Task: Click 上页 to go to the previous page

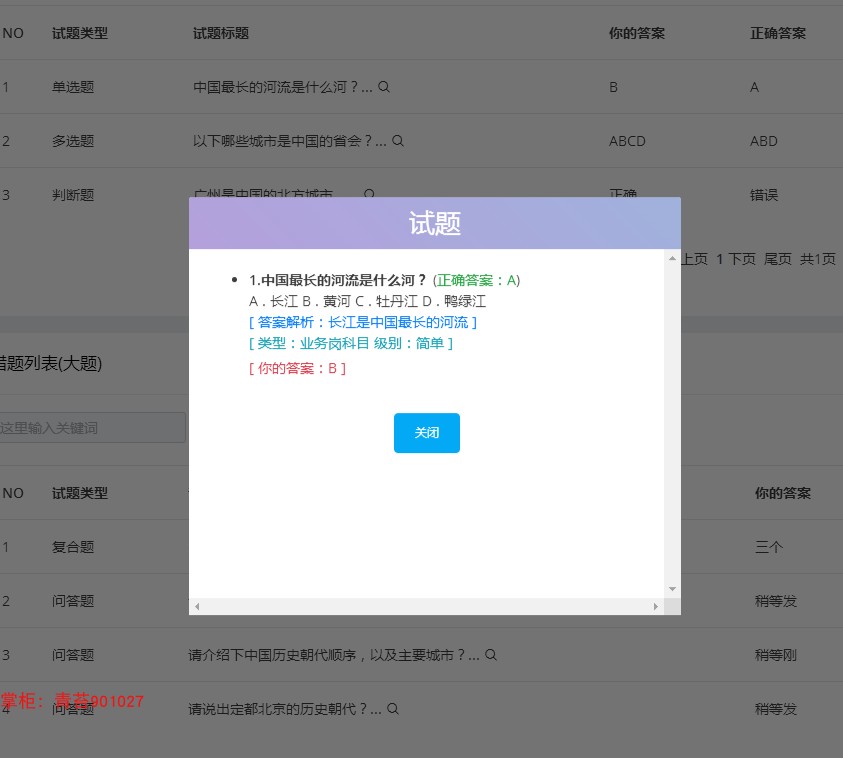Action: click(x=695, y=258)
